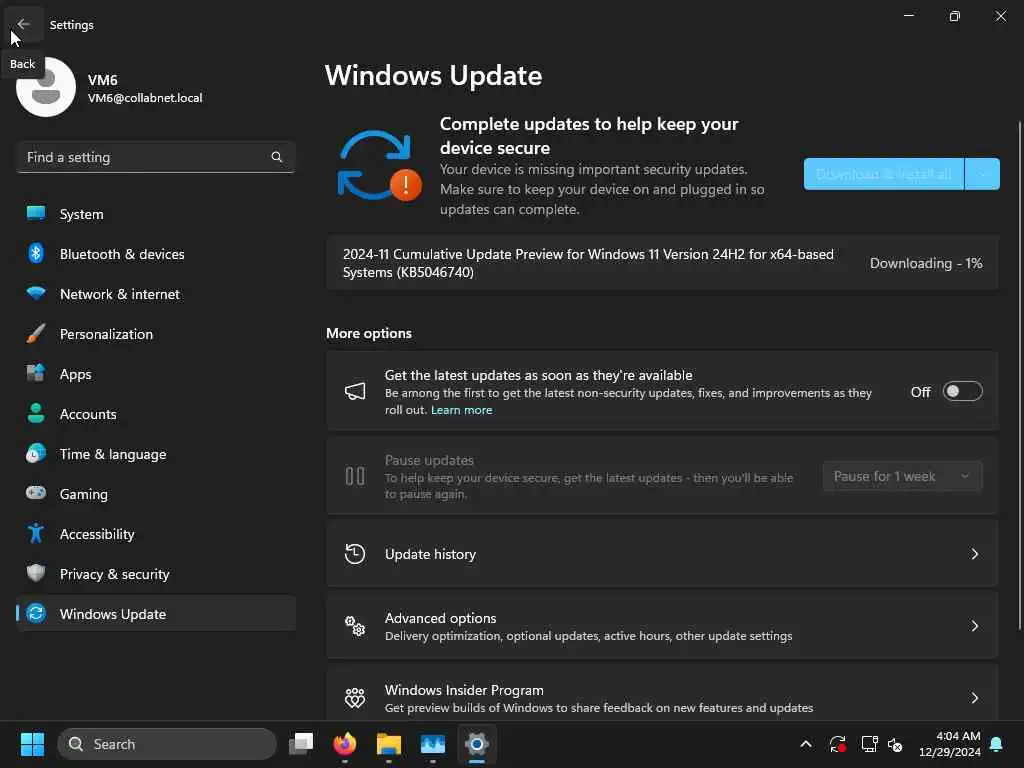
Task: Open the Pause for 1 week dropdown
Action: [x=903, y=476]
